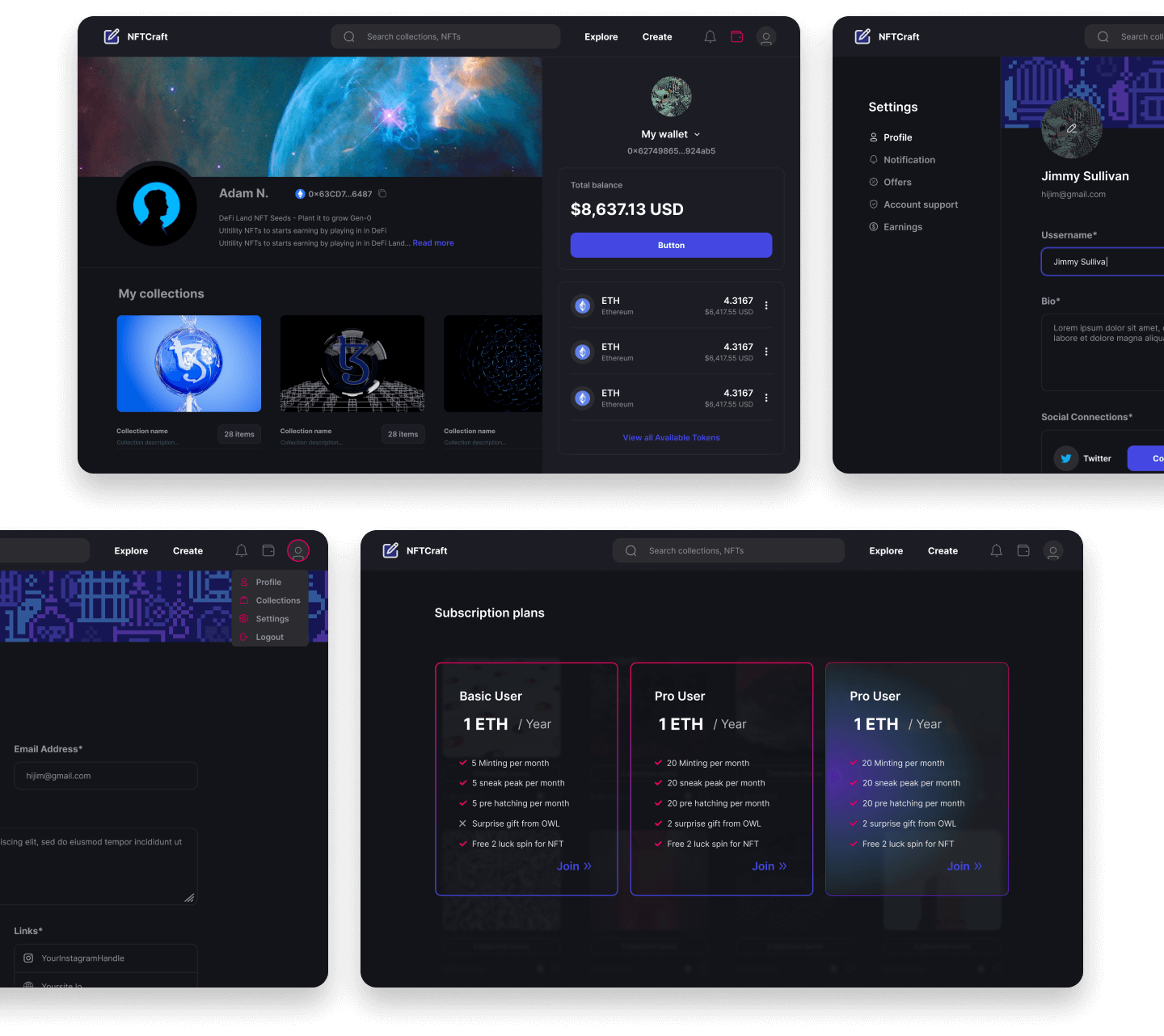1164x1036 pixels.
Task: Expand the My wallet dropdown
Action: (x=671, y=134)
